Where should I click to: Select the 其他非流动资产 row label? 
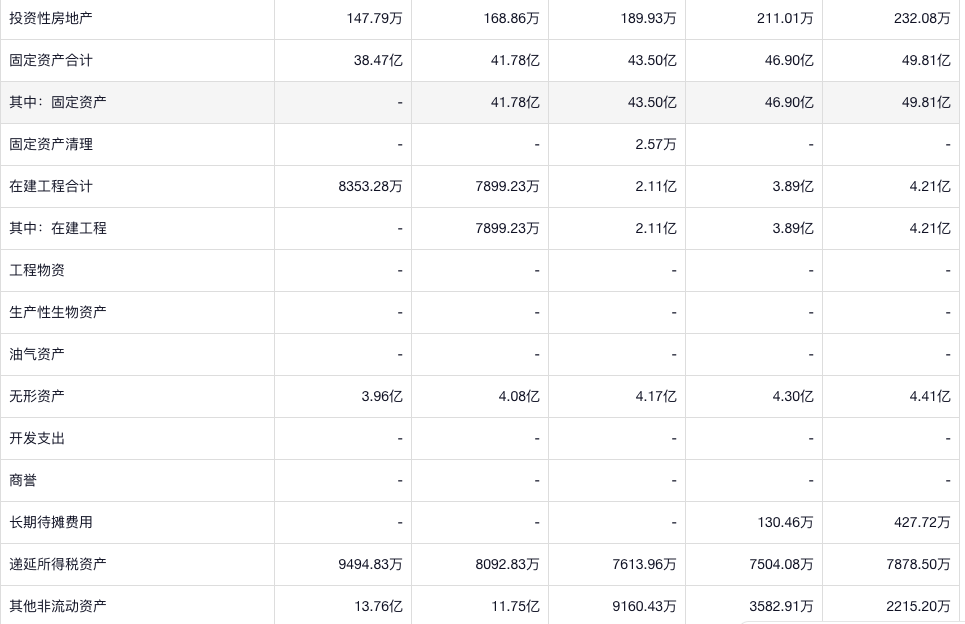pos(58,606)
